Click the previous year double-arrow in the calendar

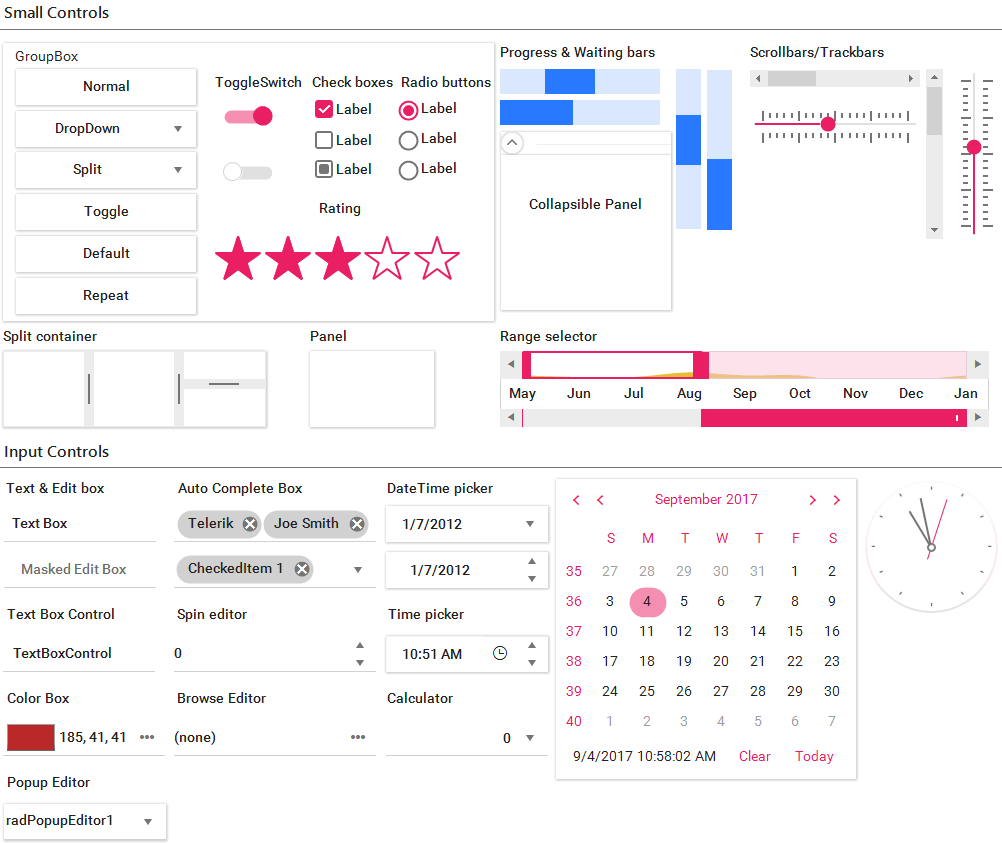click(576, 499)
